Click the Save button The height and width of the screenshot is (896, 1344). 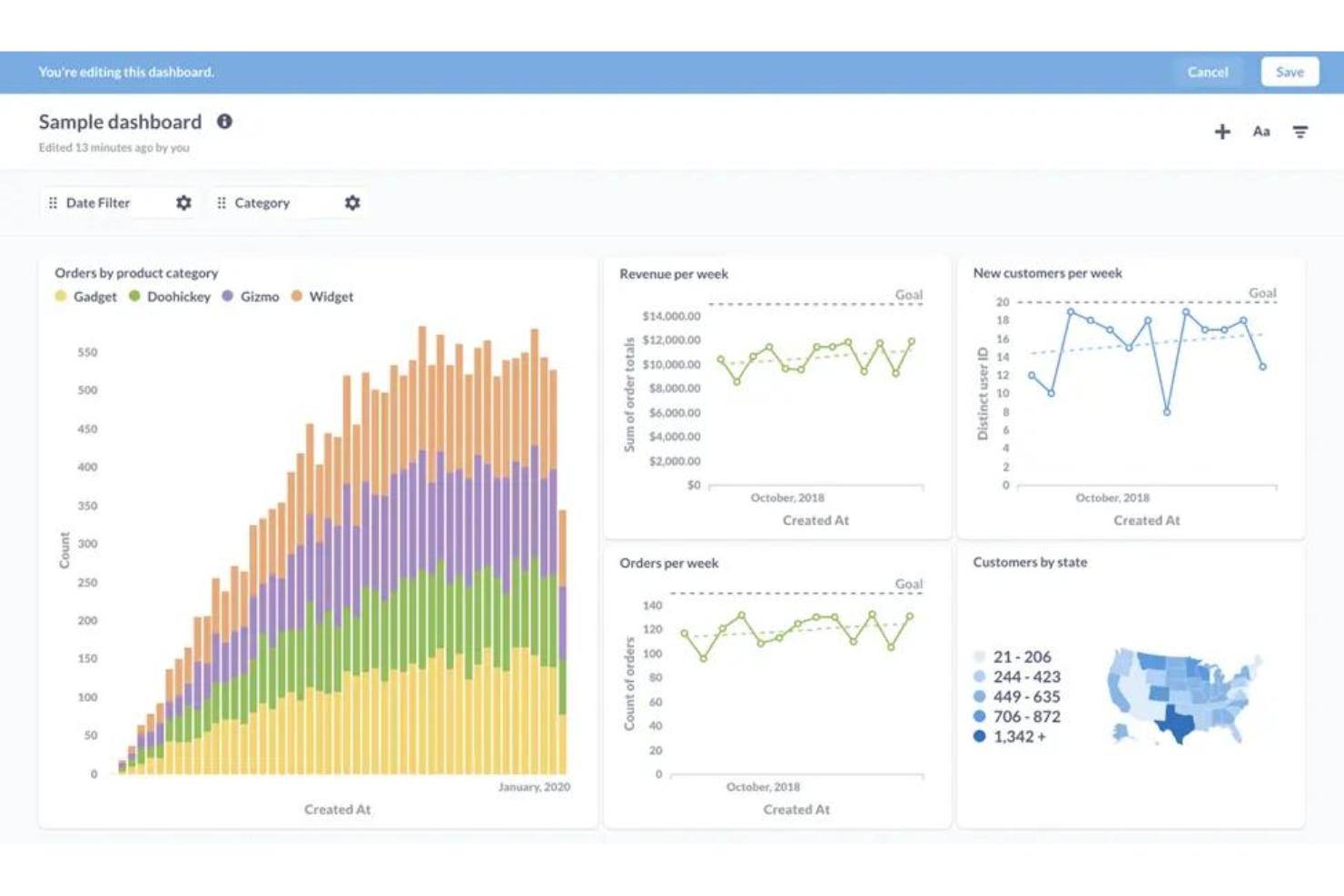pyautogui.click(x=1290, y=72)
